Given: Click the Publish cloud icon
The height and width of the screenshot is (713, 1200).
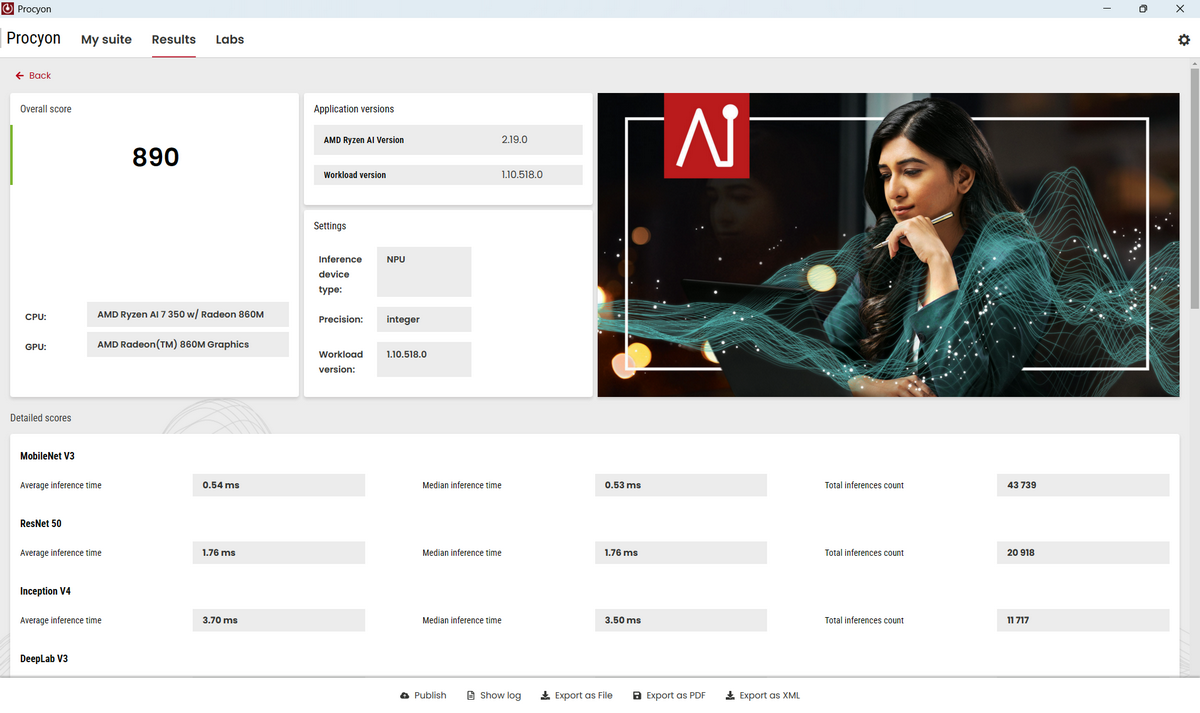Looking at the screenshot, I should (404, 696).
